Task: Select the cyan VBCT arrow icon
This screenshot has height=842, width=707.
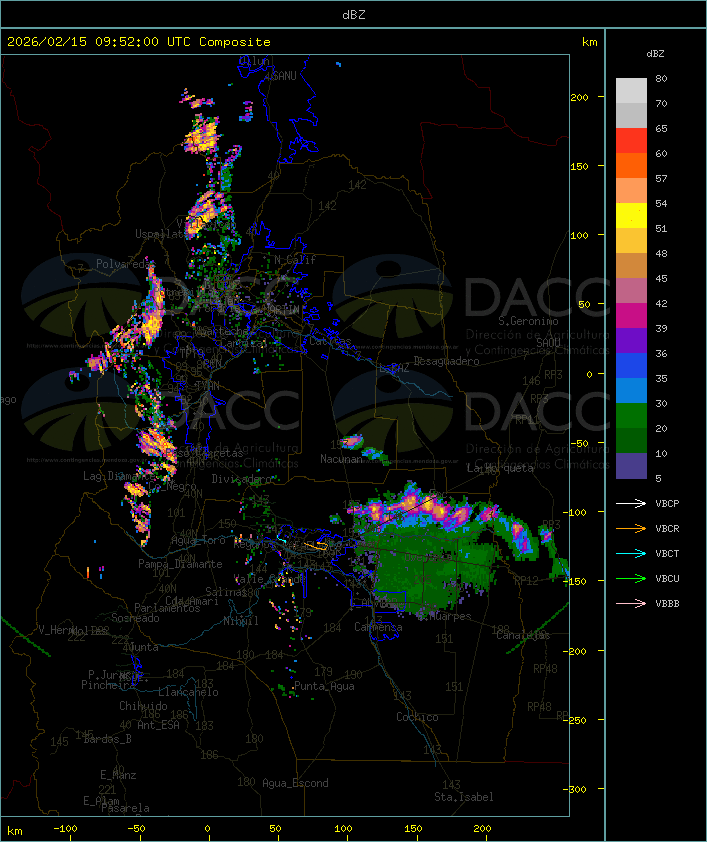Action: [x=631, y=553]
